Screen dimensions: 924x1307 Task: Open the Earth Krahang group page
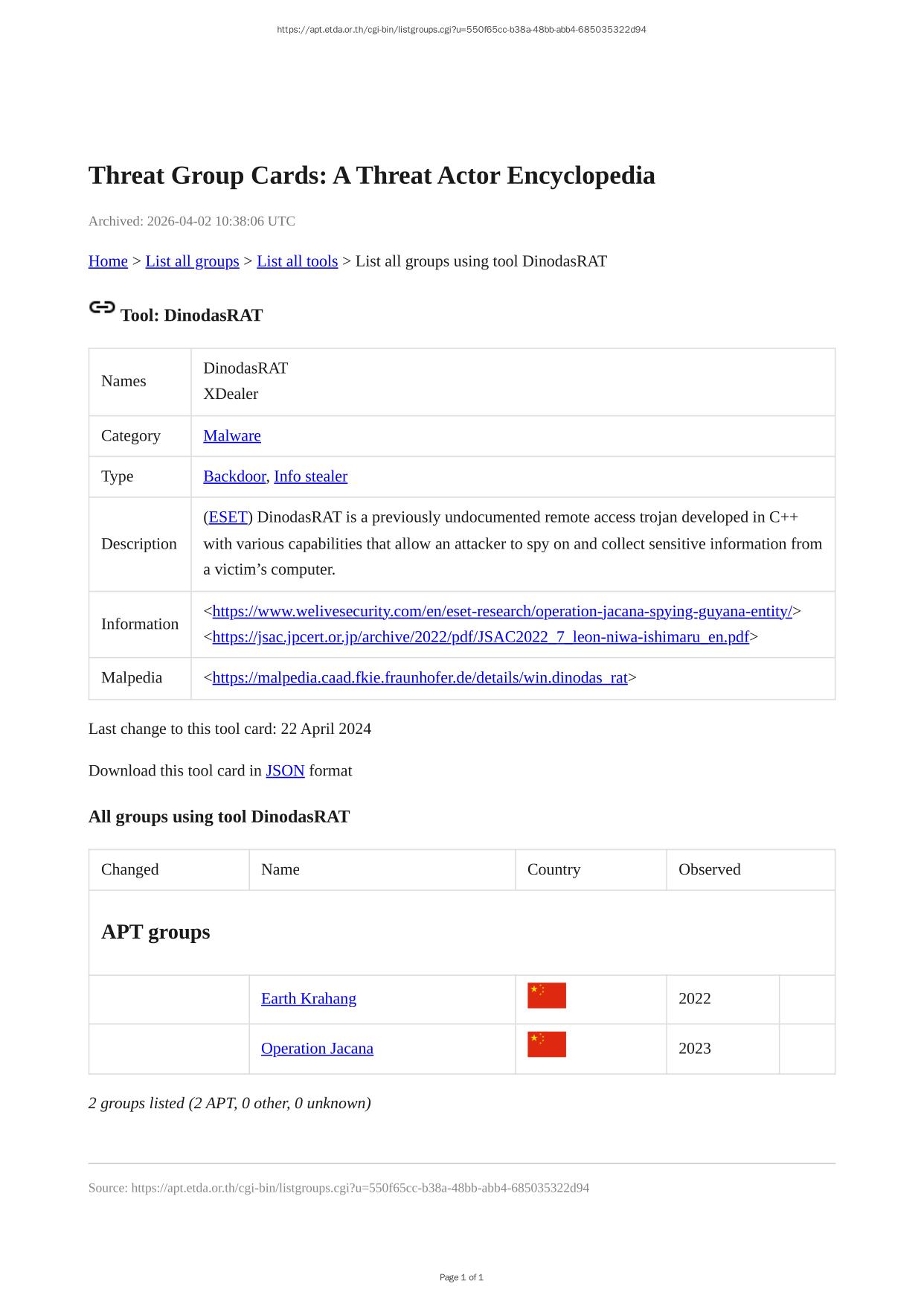click(x=308, y=999)
